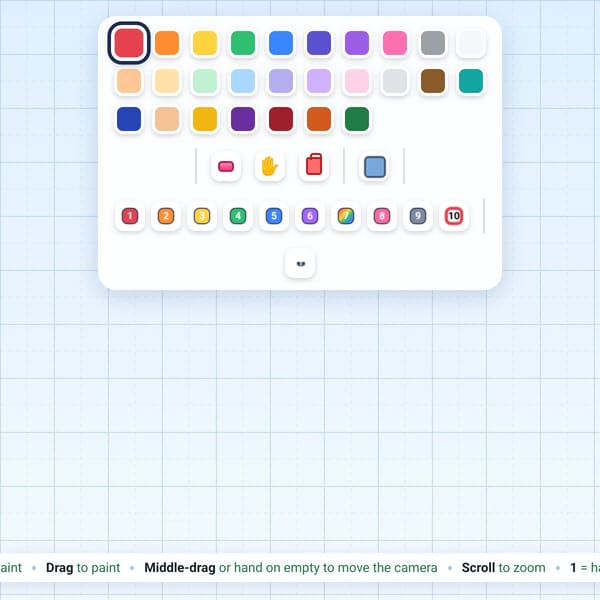Choose the red number 1 preset
The height and width of the screenshot is (600, 600).
[x=130, y=216]
